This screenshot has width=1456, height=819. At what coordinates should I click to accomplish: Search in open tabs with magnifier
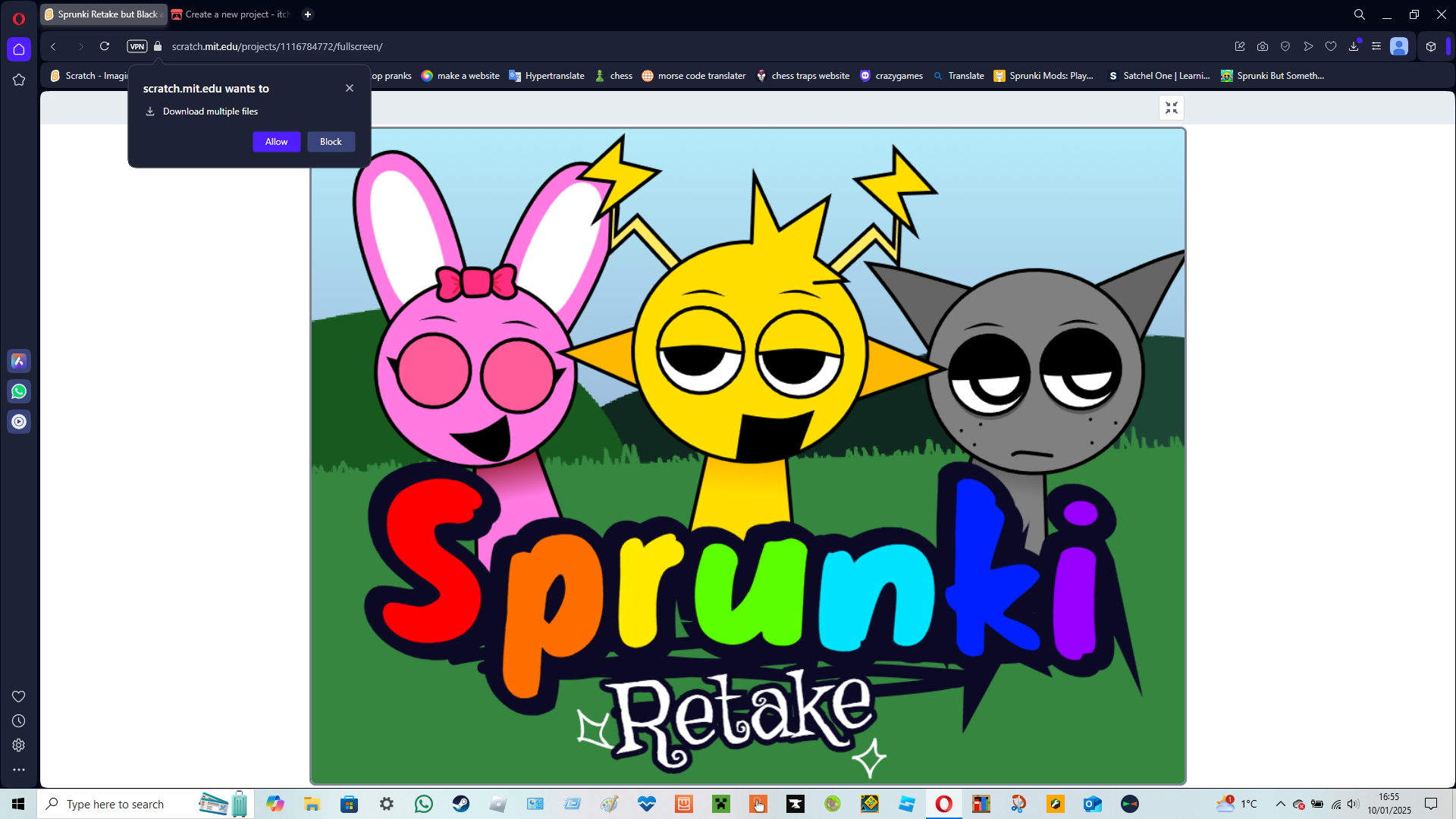[x=1360, y=14]
